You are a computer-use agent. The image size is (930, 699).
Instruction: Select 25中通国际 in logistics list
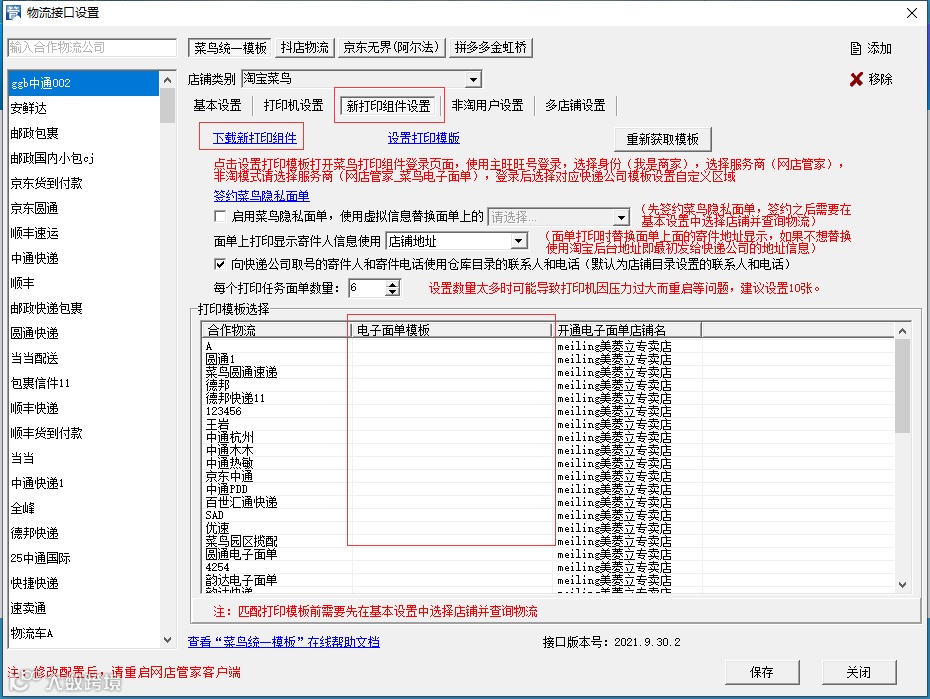(83, 558)
